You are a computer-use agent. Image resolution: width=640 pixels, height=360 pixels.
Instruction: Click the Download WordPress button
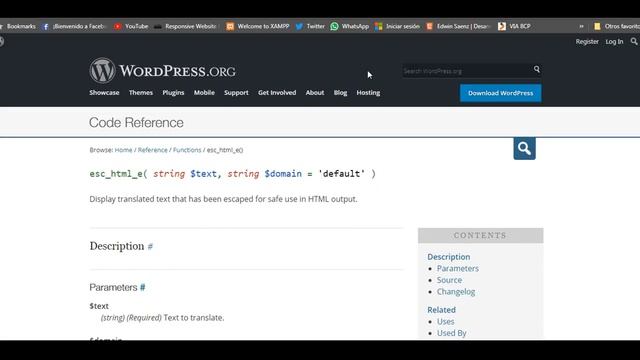(500, 93)
